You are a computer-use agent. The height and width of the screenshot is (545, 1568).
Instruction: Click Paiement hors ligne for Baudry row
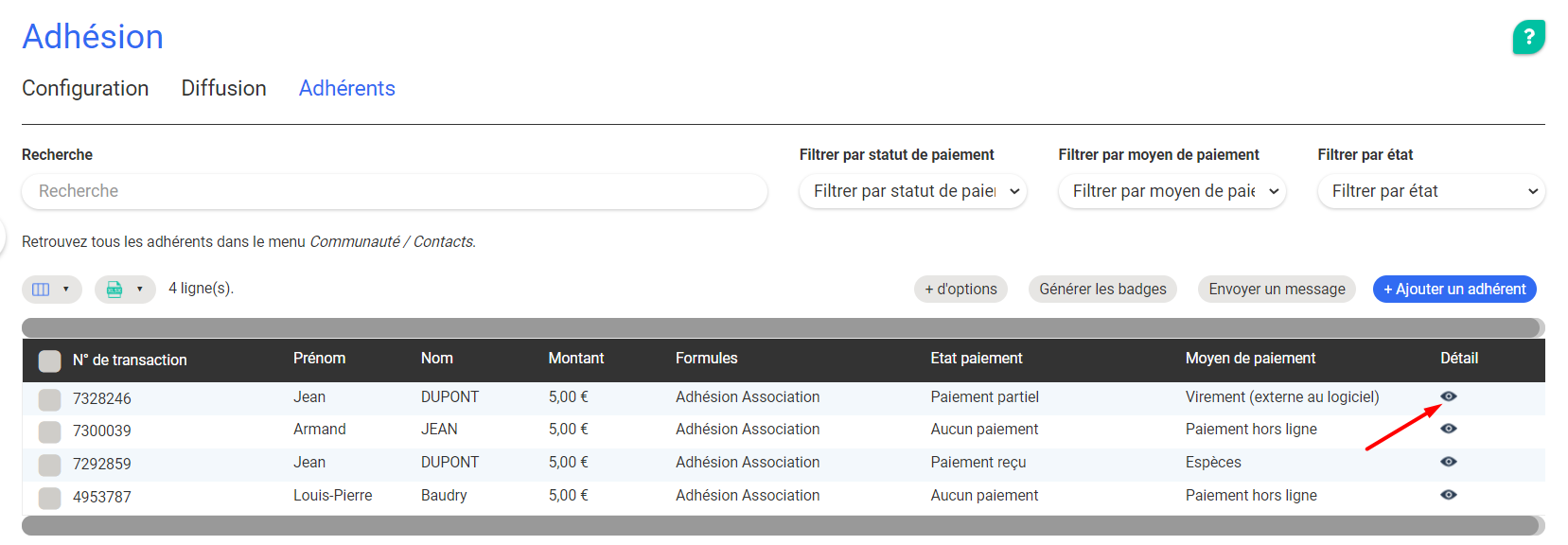[1251, 496]
